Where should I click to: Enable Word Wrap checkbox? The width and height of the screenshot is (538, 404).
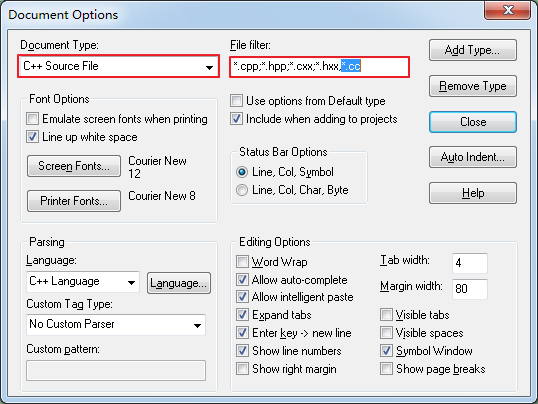coord(242,262)
